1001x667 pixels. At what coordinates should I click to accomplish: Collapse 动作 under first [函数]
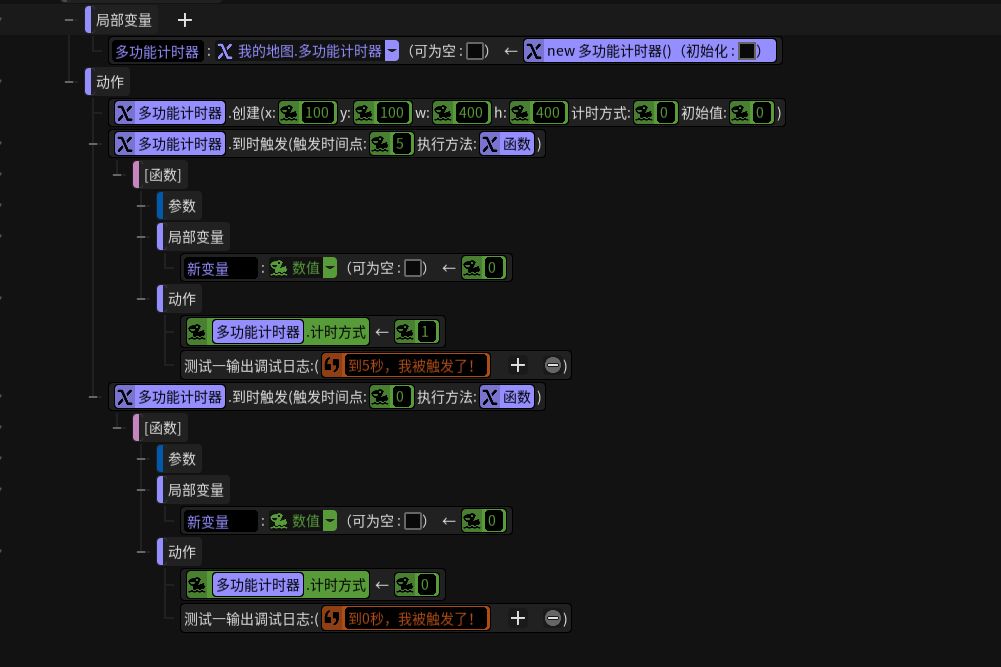click(x=142, y=299)
